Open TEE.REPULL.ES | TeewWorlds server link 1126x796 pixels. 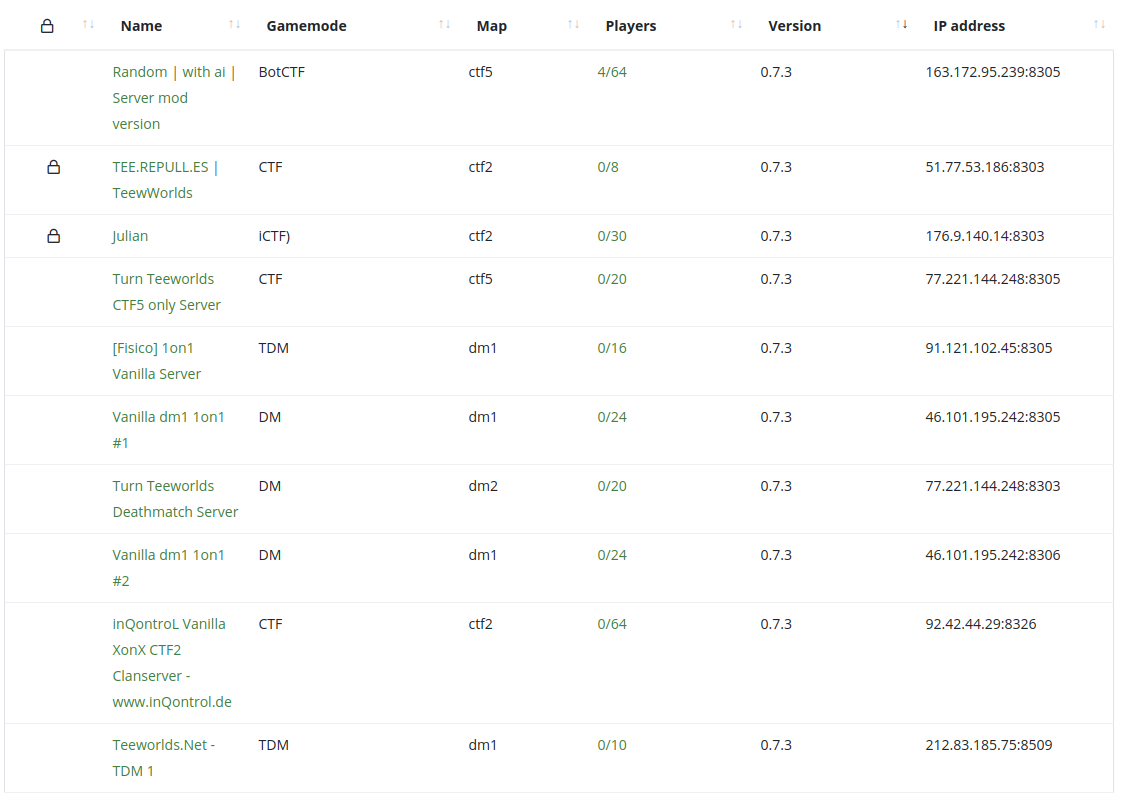pos(164,180)
